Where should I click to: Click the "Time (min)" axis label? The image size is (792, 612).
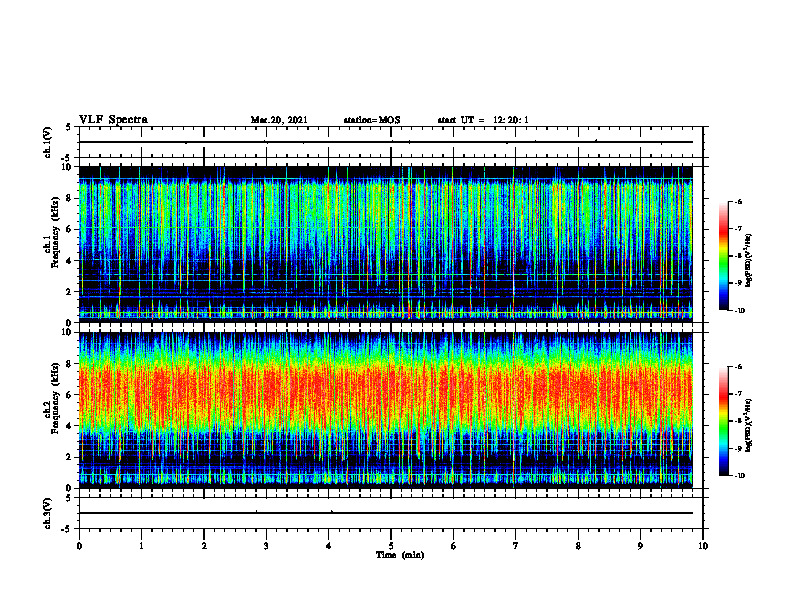400,555
